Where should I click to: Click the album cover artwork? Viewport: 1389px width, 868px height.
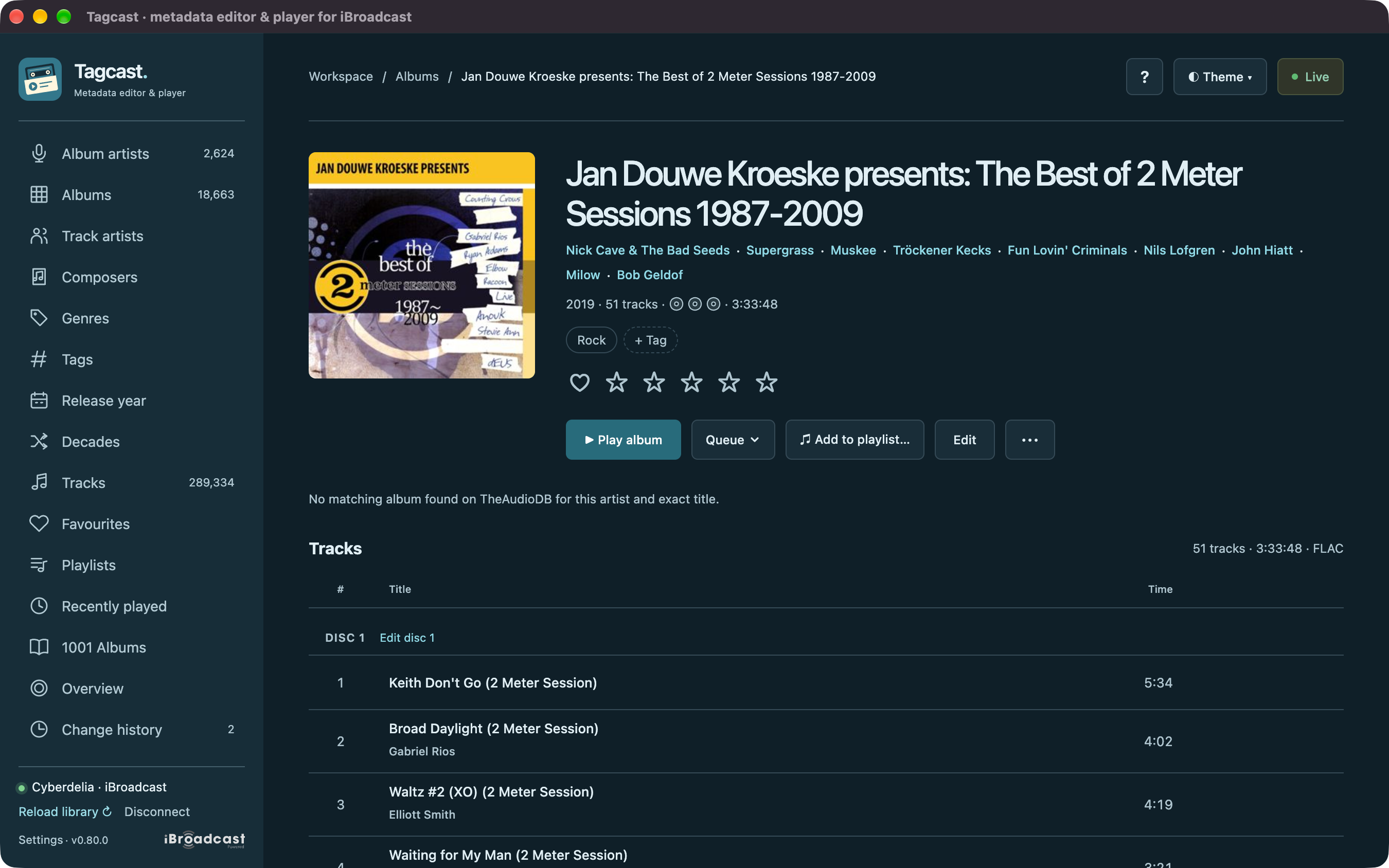421,265
